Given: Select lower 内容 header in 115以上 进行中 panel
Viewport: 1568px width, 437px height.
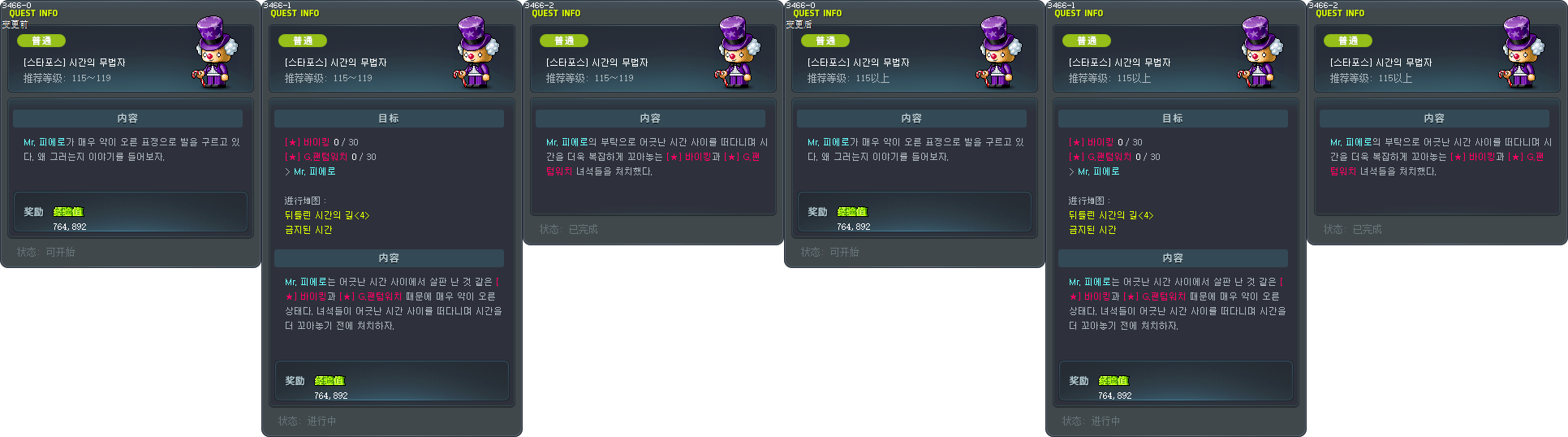Looking at the screenshot, I should 1173,258.
